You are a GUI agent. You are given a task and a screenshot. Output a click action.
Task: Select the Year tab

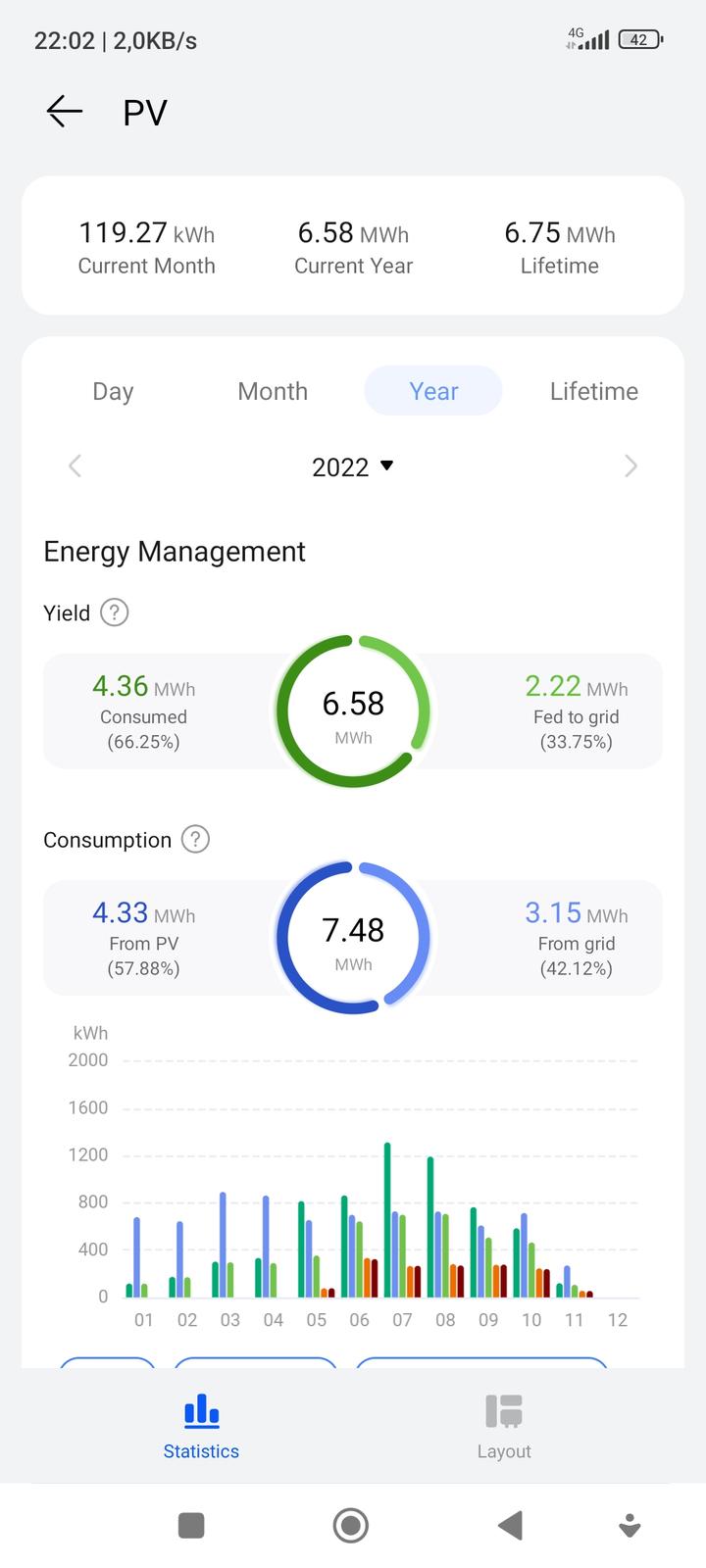tap(433, 391)
